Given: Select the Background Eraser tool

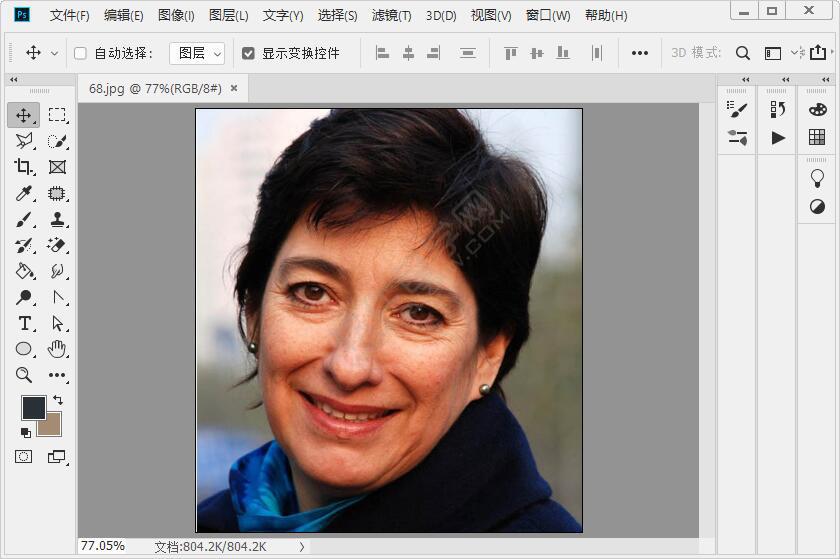Looking at the screenshot, I should (x=57, y=245).
